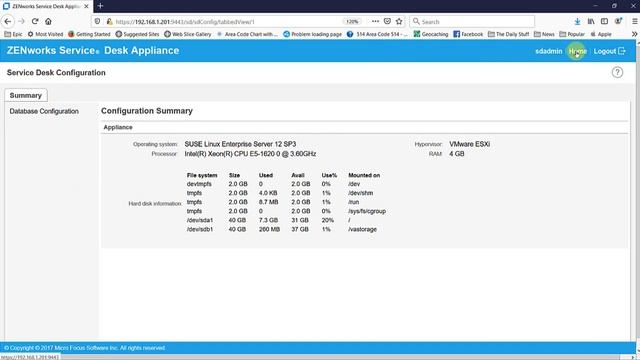
Task: Click the 7.3 GB used value
Action: [268, 220]
